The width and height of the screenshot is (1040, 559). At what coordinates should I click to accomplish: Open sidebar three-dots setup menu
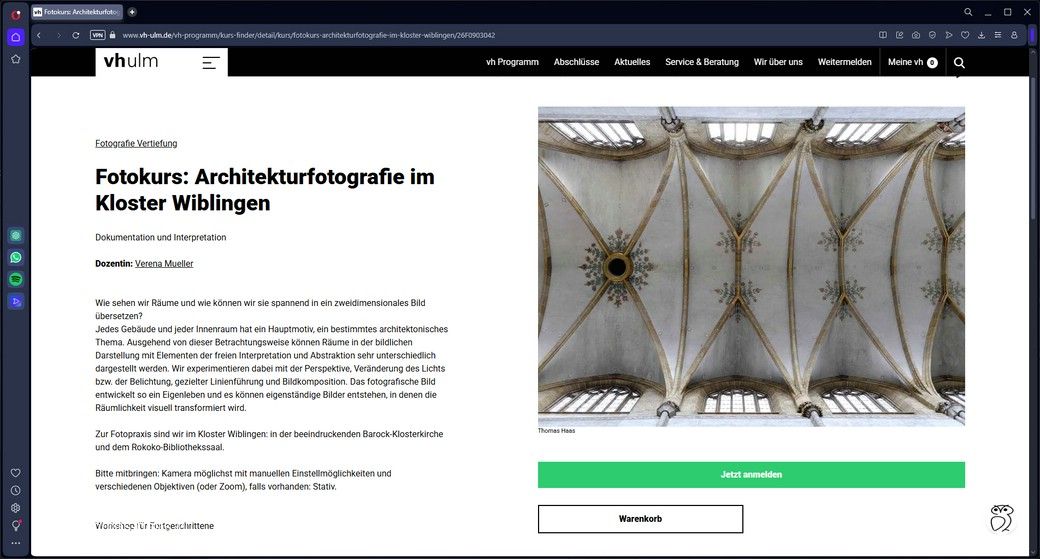16,543
